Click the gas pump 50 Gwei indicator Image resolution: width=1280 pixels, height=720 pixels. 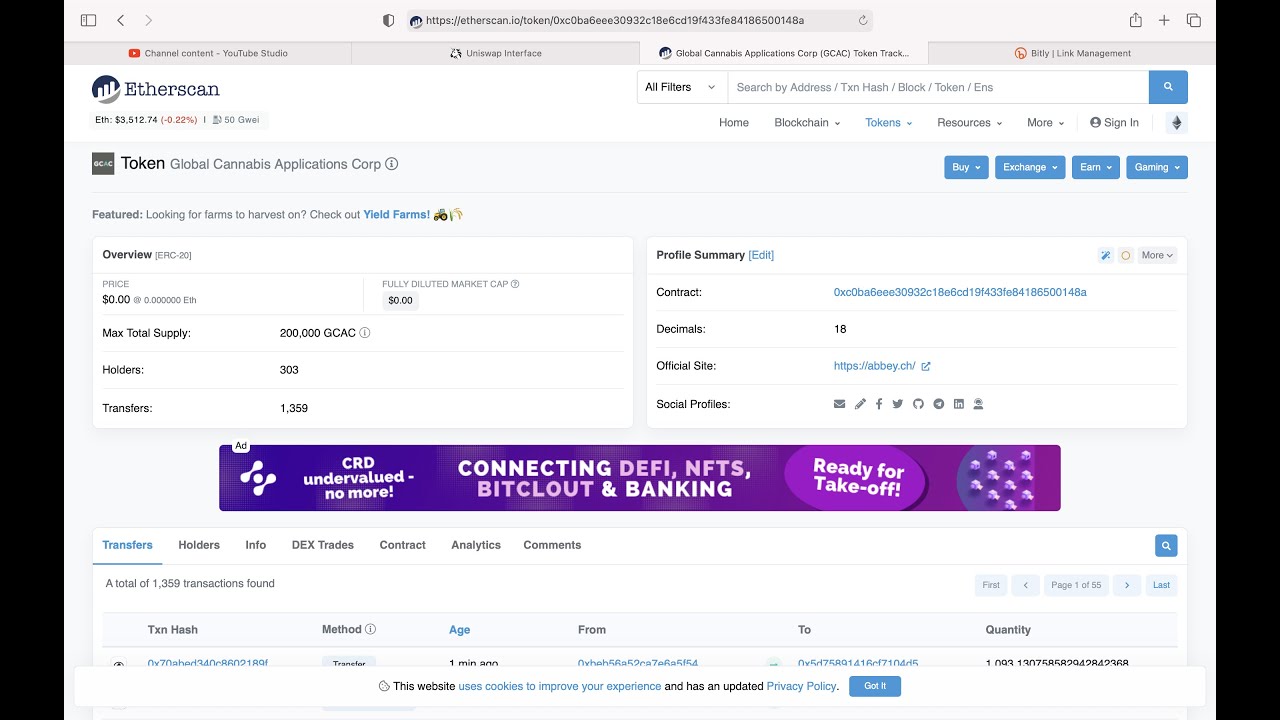(236, 120)
